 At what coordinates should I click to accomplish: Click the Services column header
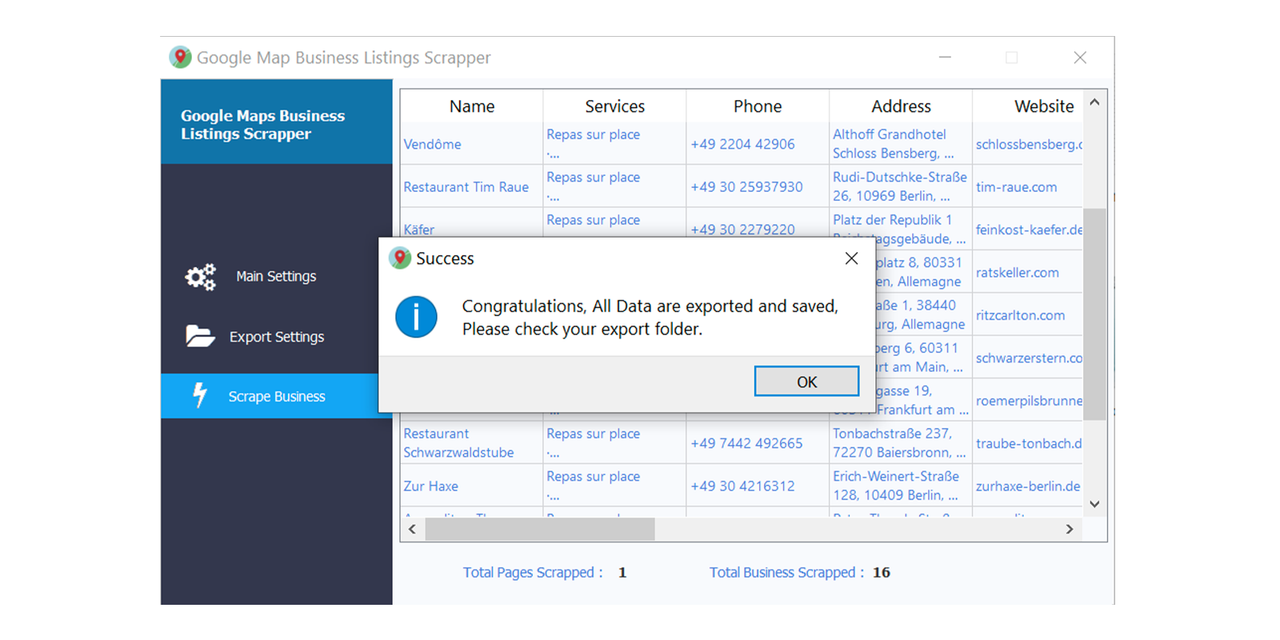pos(615,106)
